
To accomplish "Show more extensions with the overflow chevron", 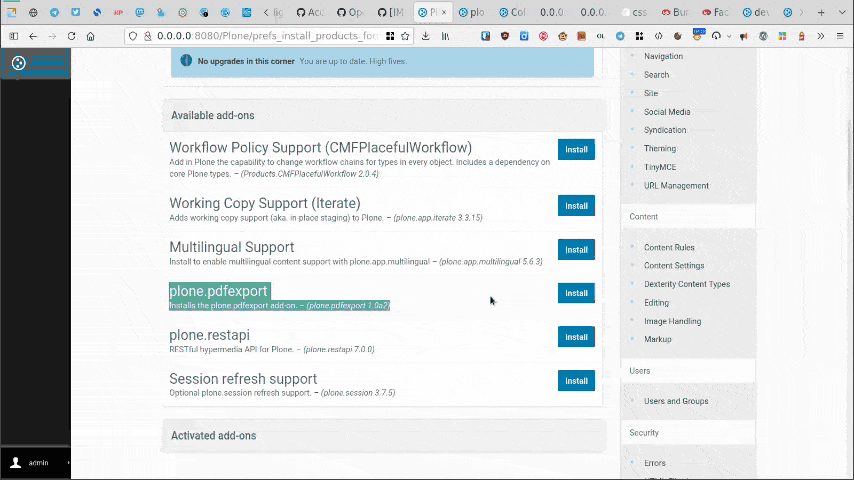I will (x=821, y=36).
